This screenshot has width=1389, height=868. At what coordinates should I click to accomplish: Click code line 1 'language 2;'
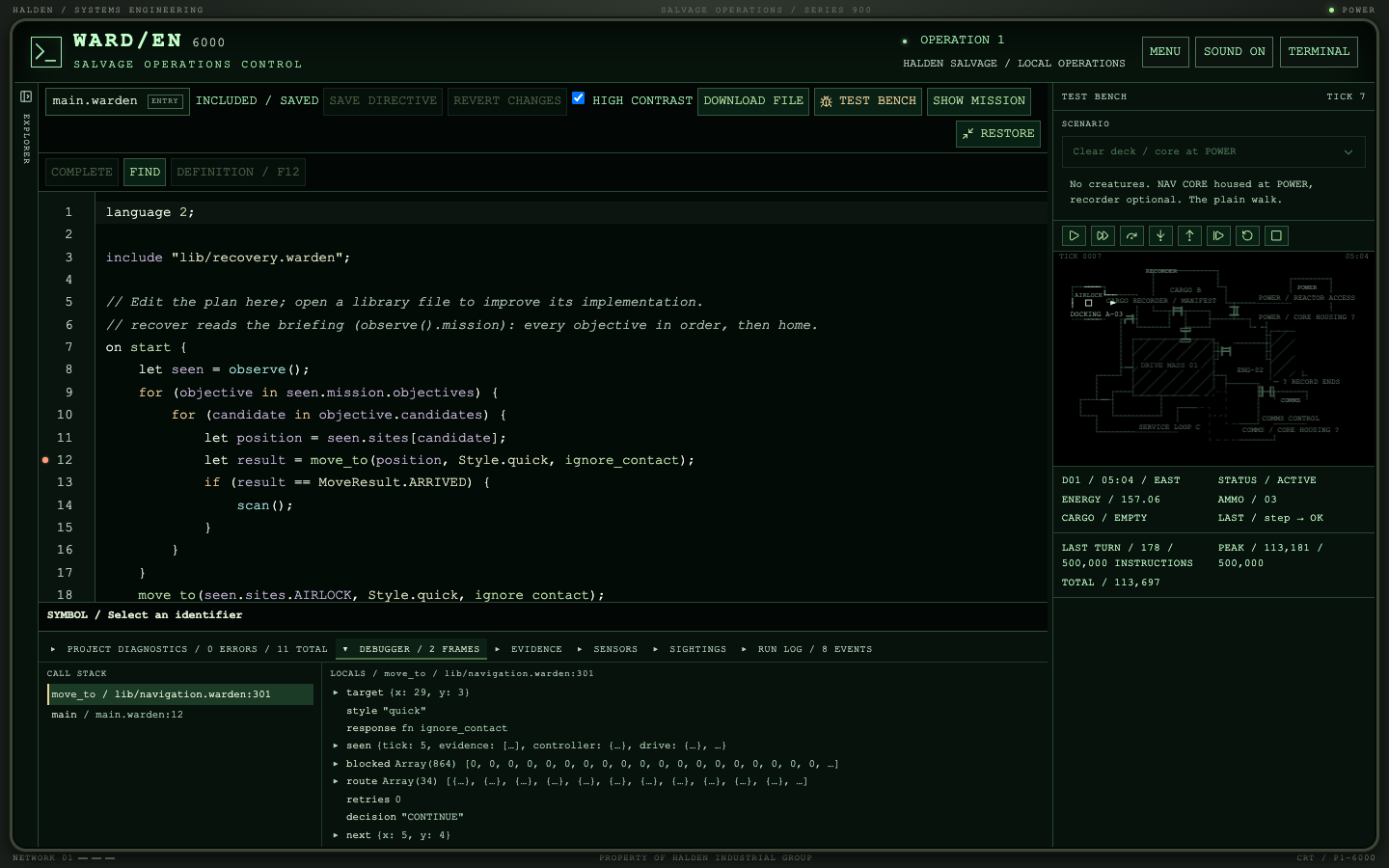[x=150, y=212]
